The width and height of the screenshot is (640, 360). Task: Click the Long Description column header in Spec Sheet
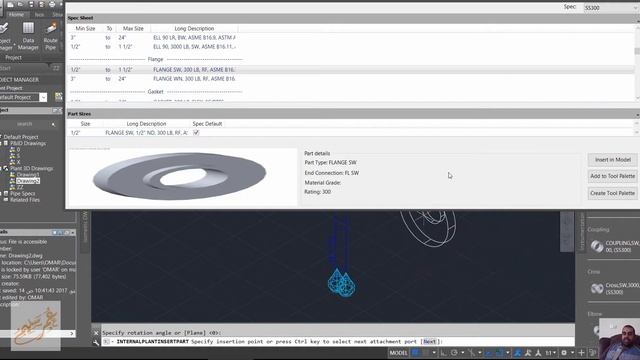click(194, 29)
